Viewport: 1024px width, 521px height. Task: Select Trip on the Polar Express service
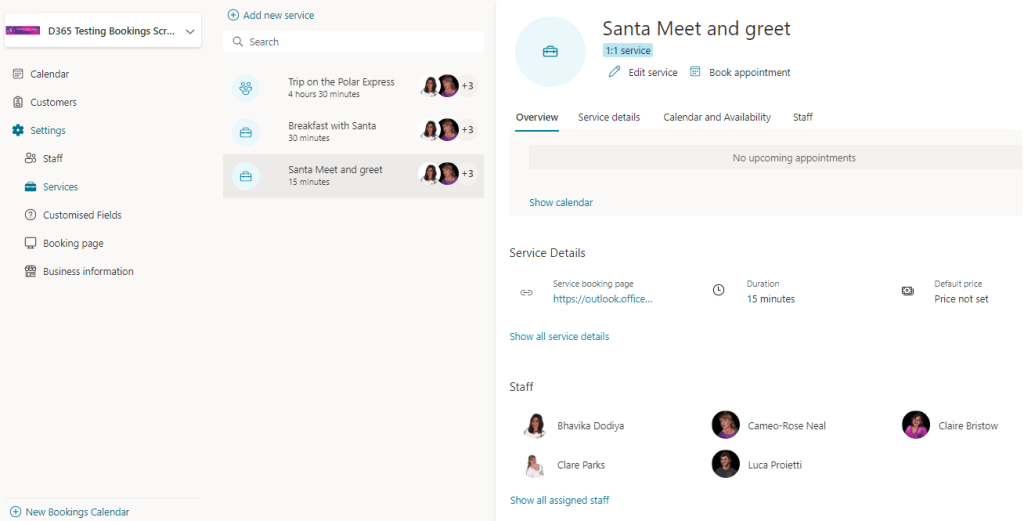[341, 88]
